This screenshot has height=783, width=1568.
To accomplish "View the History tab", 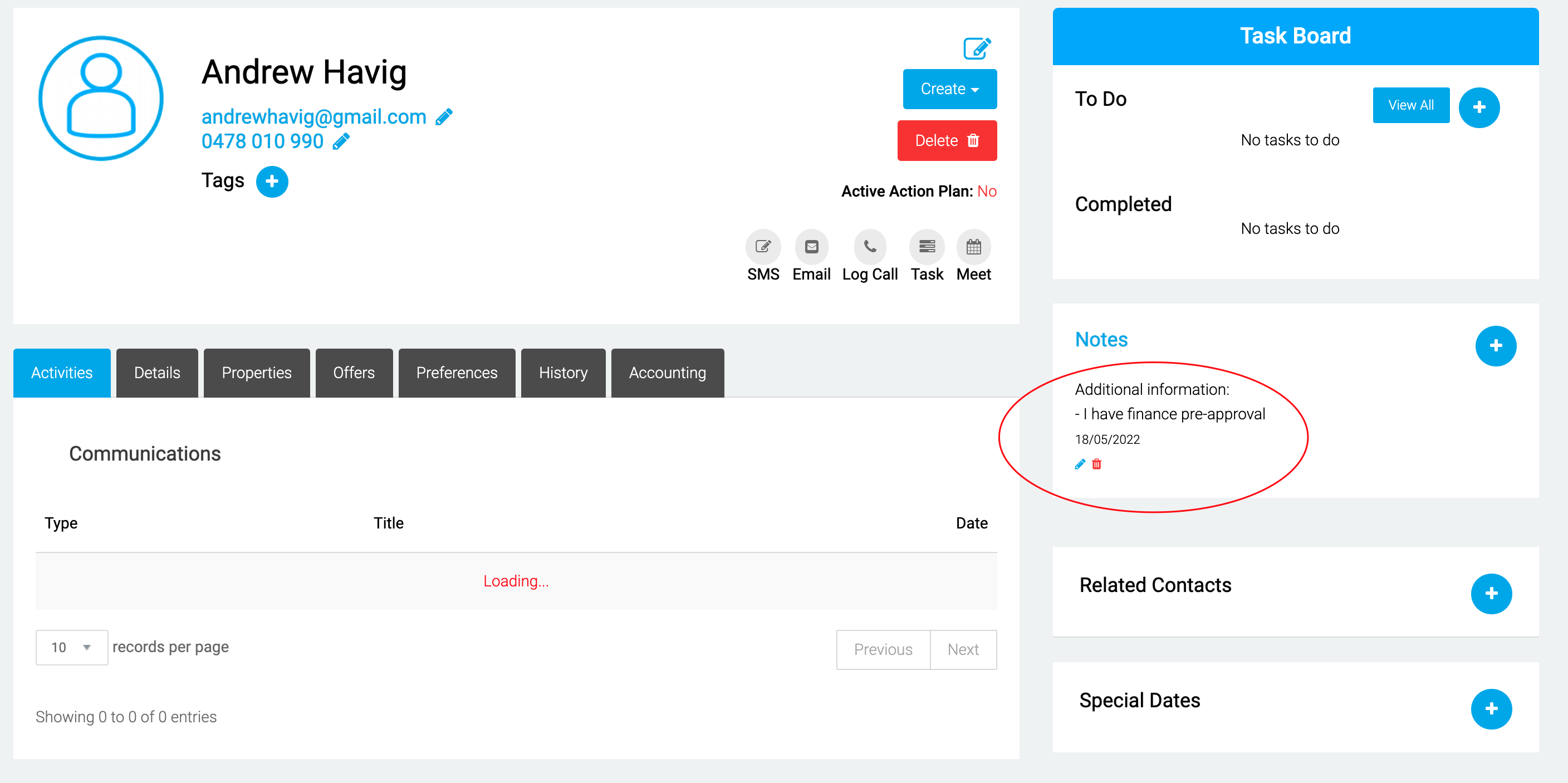I will click(x=563, y=373).
